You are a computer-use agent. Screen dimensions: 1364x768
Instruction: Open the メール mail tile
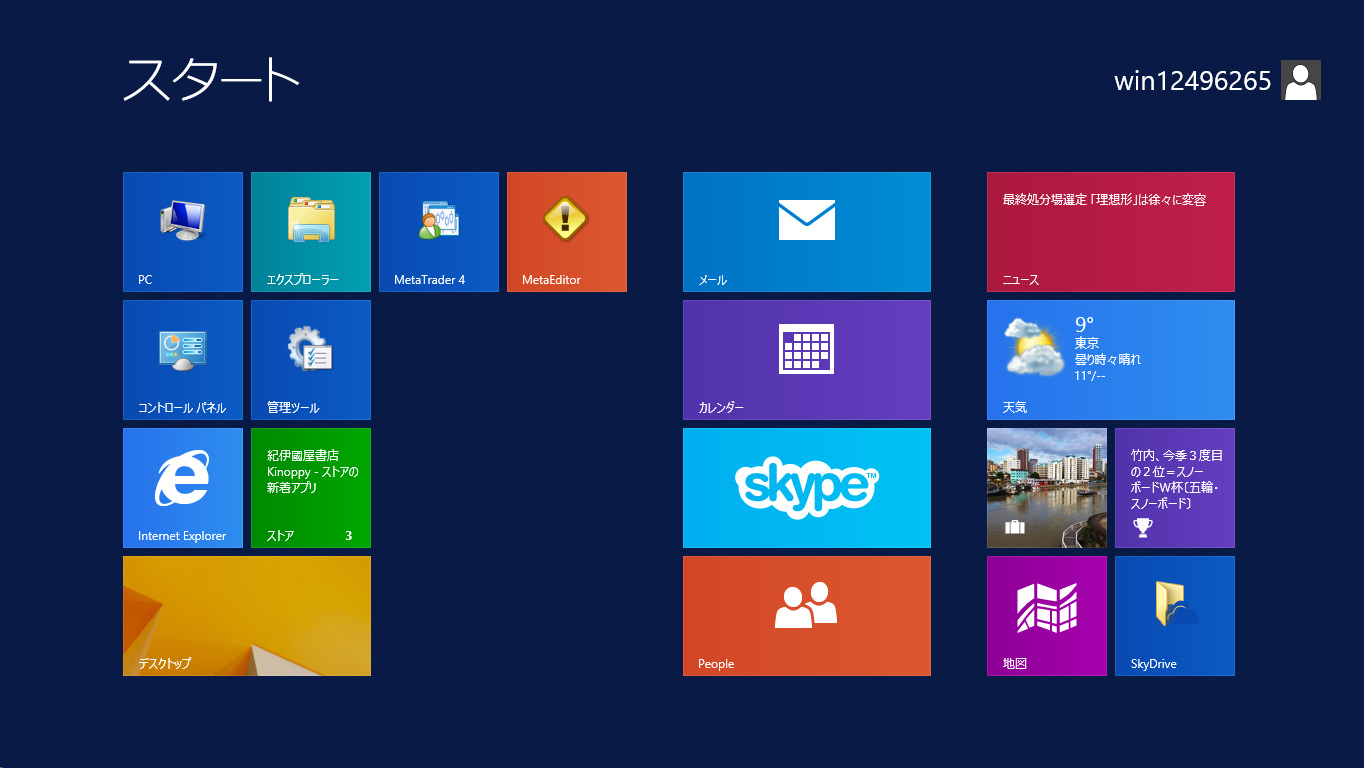[x=807, y=232]
